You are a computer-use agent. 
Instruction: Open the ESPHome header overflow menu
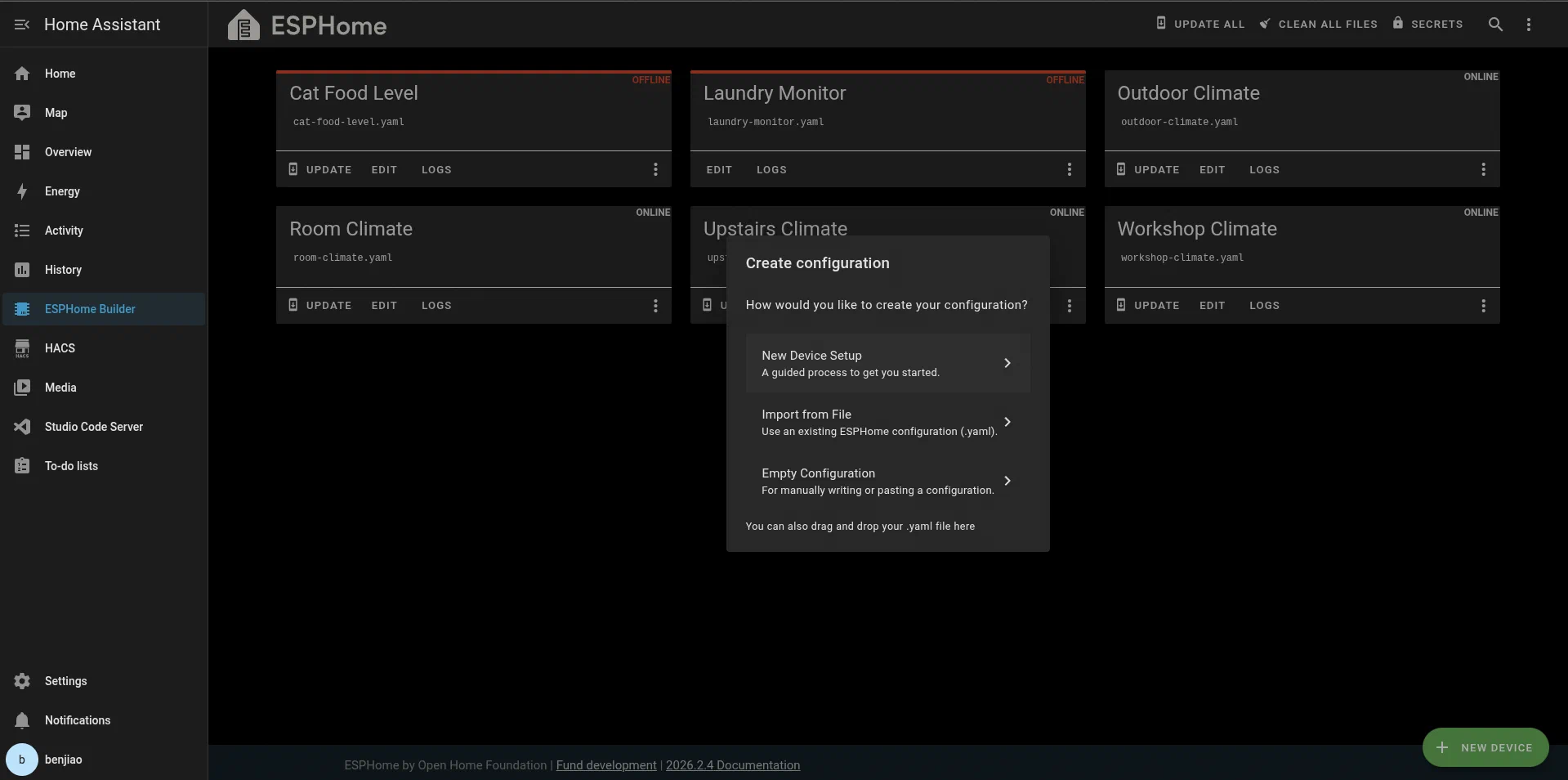(x=1529, y=25)
